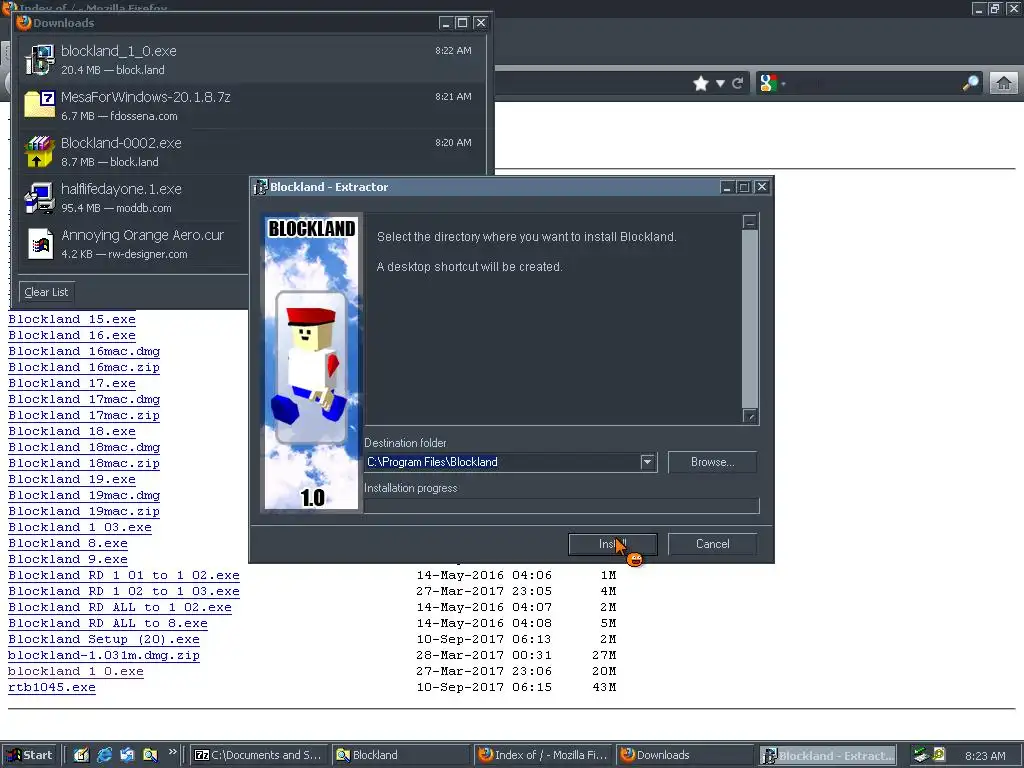Image resolution: width=1024 pixels, height=768 pixels.
Task: Click the Firefox reload page icon
Action: click(x=737, y=84)
